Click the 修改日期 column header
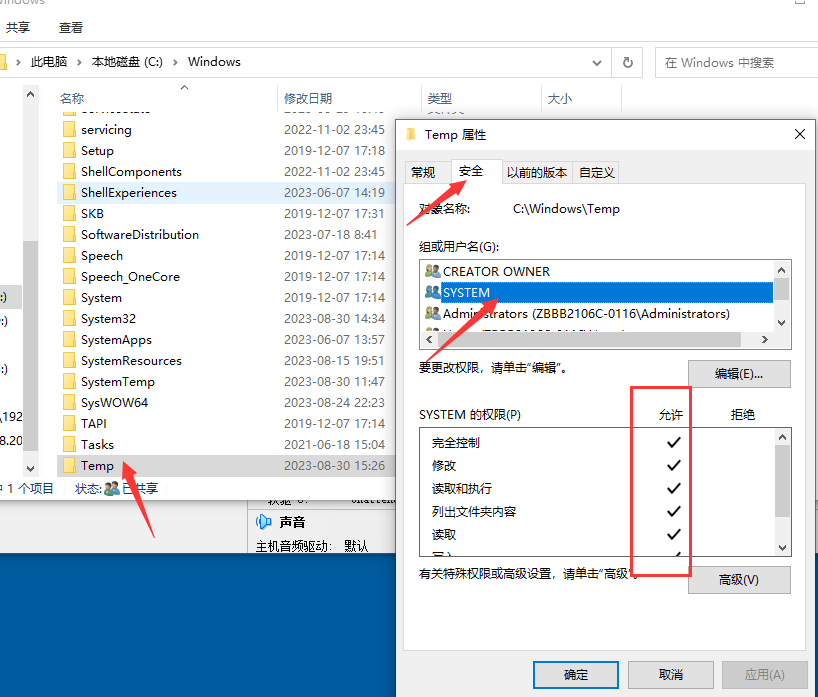This screenshot has height=697, width=818. pyautogui.click(x=349, y=98)
